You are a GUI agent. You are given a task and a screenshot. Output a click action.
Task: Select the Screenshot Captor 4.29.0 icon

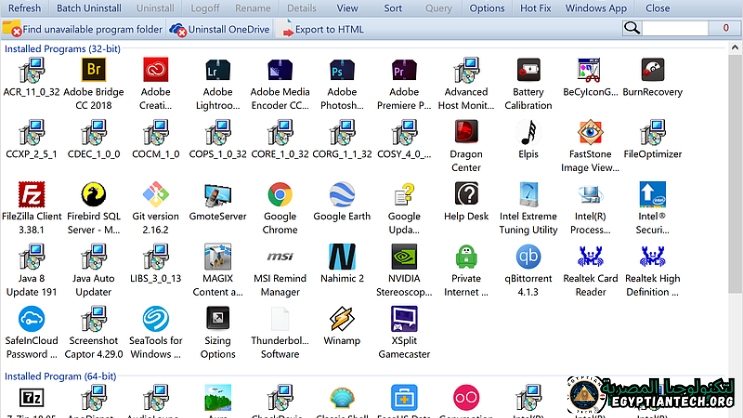93,318
